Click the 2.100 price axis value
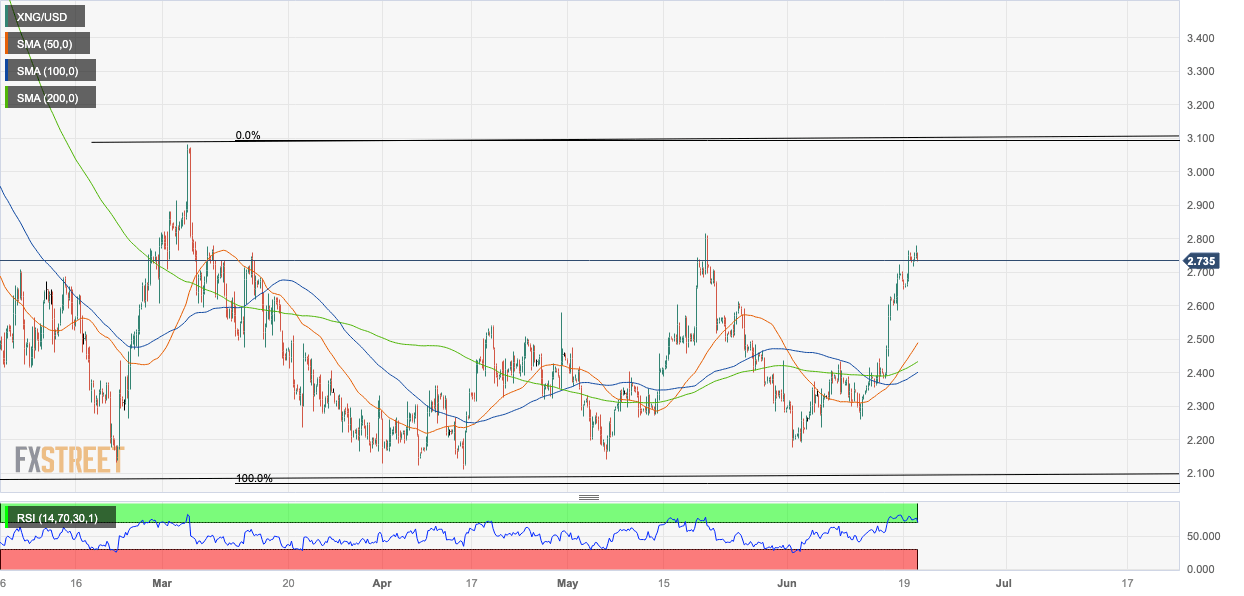 (x=1201, y=474)
